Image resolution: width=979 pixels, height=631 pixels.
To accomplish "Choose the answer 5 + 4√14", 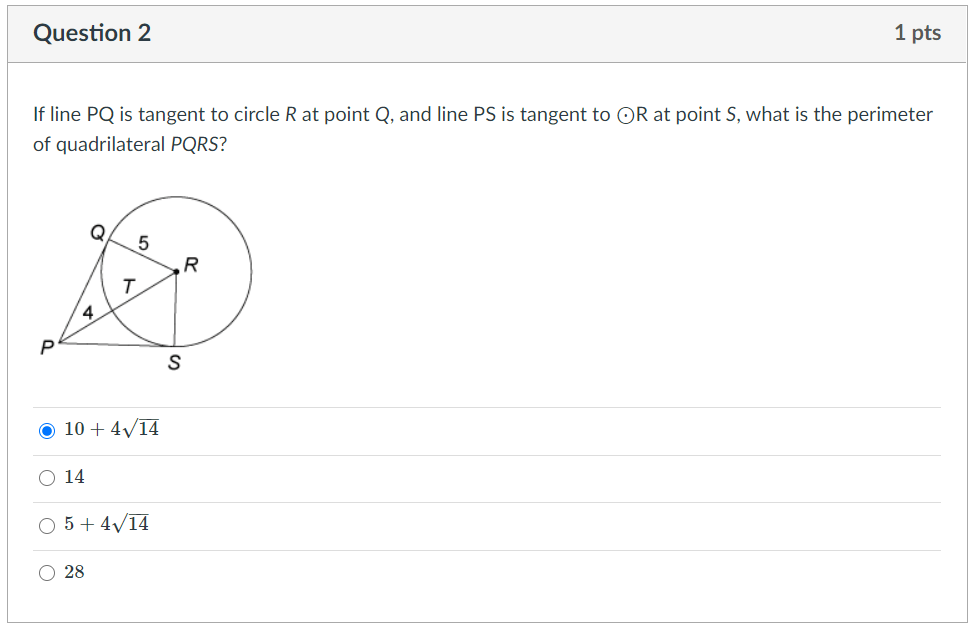I will tap(47, 524).
